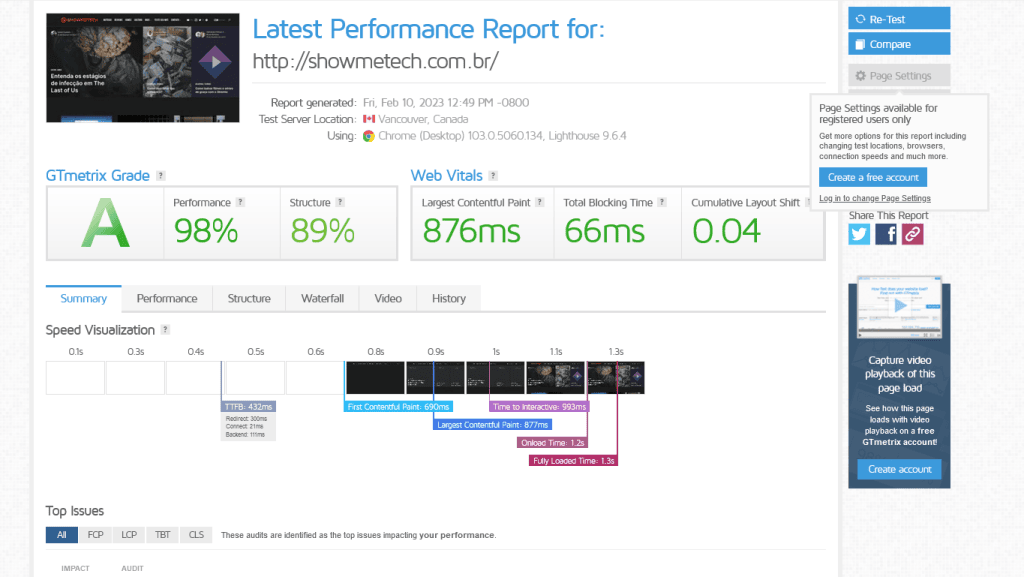This screenshot has height=577, width=1024.
Task: Switch to the Waterfall tab
Action: (322, 298)
